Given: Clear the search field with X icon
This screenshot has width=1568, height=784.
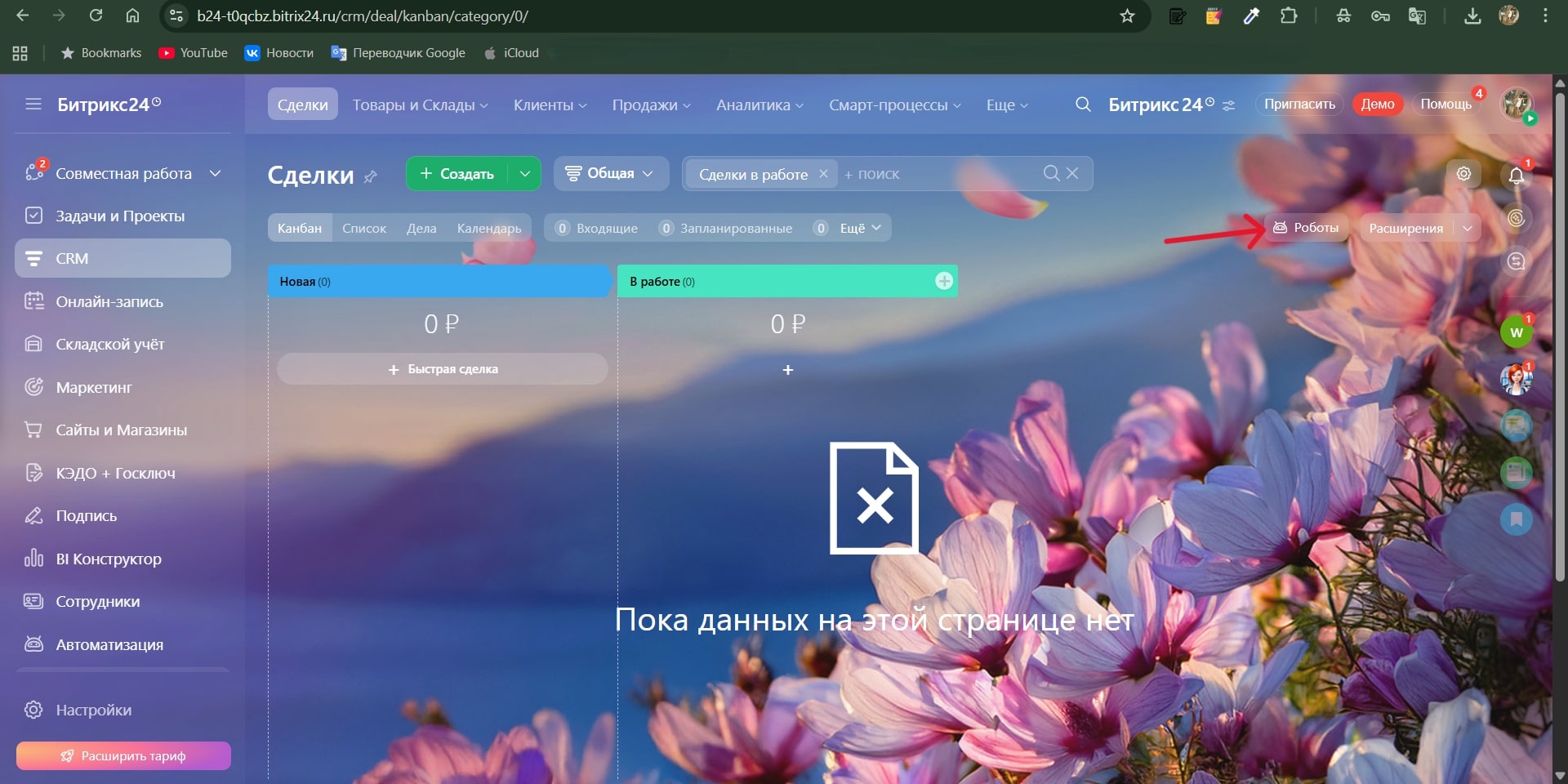Looking at the screenshot, I should [1072, 173].
